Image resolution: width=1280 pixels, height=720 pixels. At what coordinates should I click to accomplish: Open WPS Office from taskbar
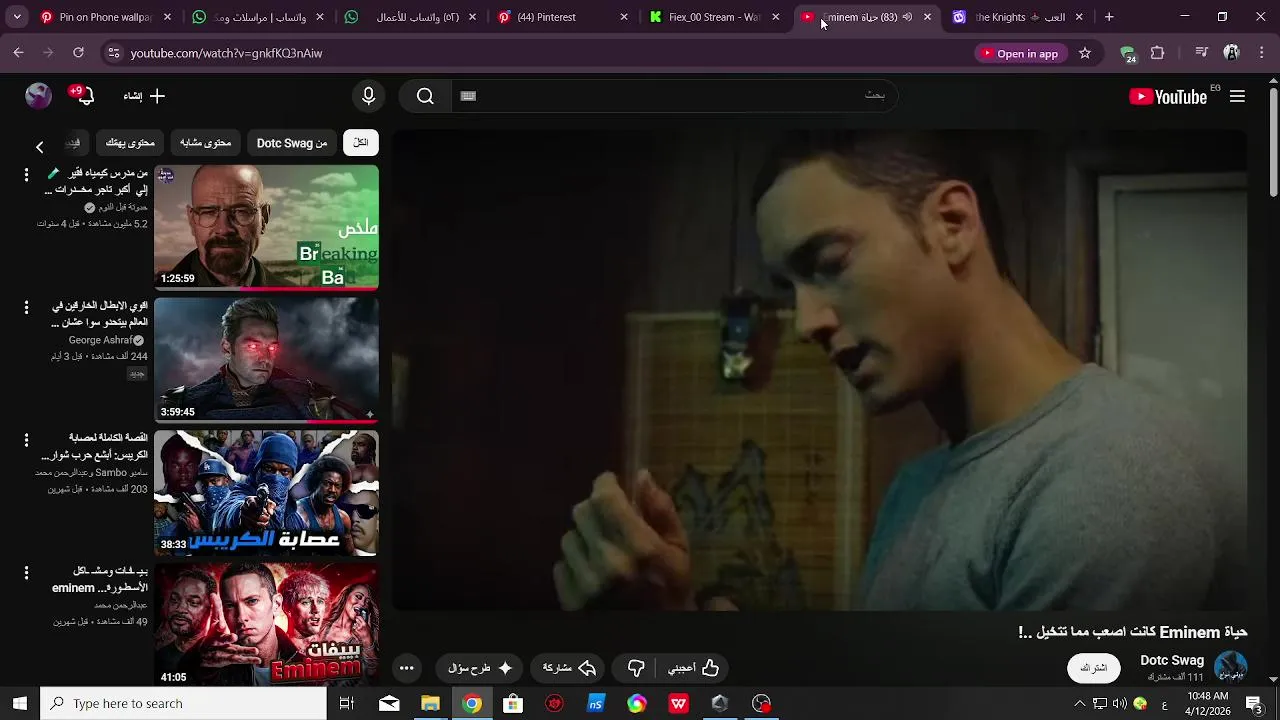678,704
